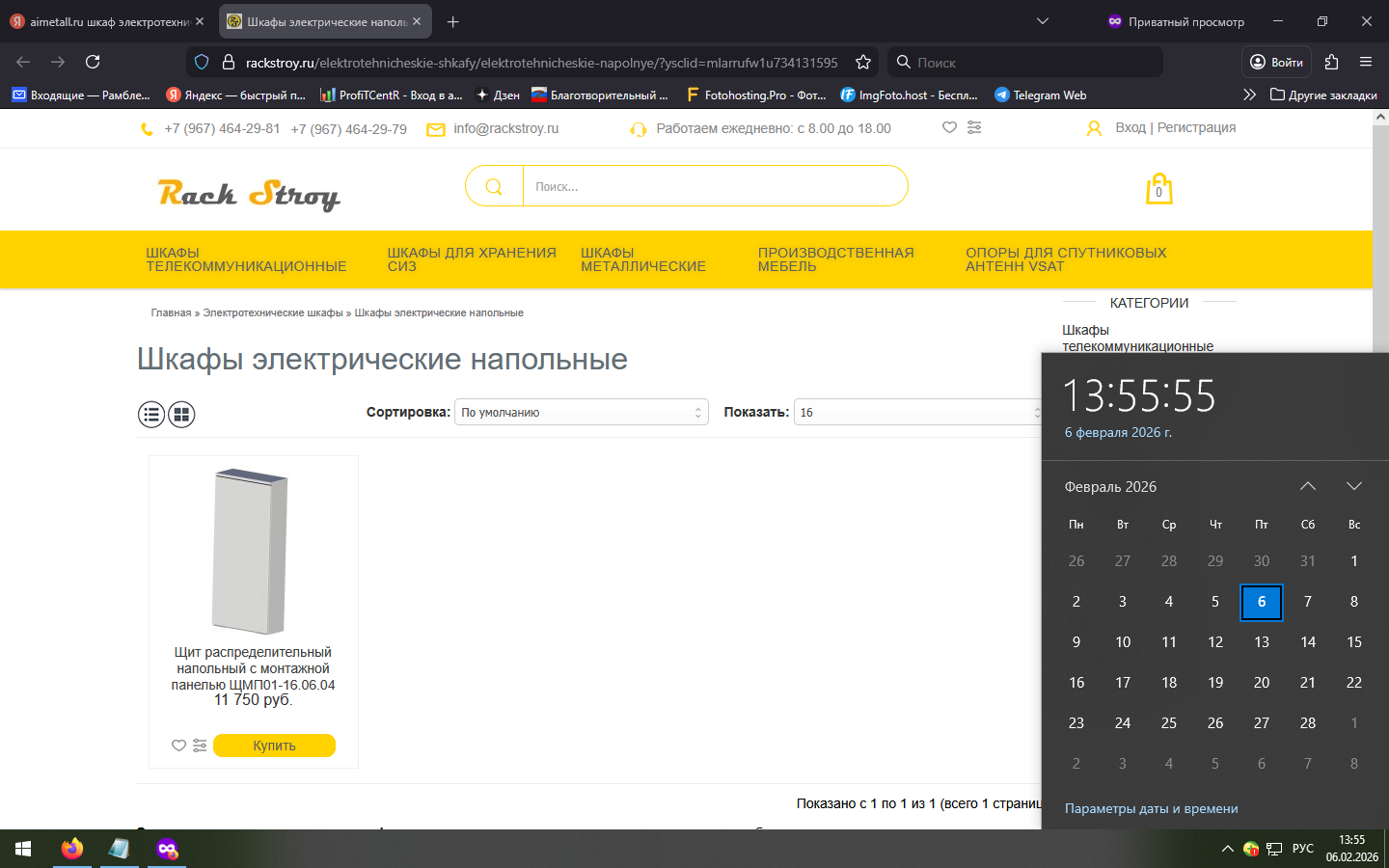Viewport: 1389px width, 868px height.
Task: Click the browser back arrow
Action: coord(23,62)
